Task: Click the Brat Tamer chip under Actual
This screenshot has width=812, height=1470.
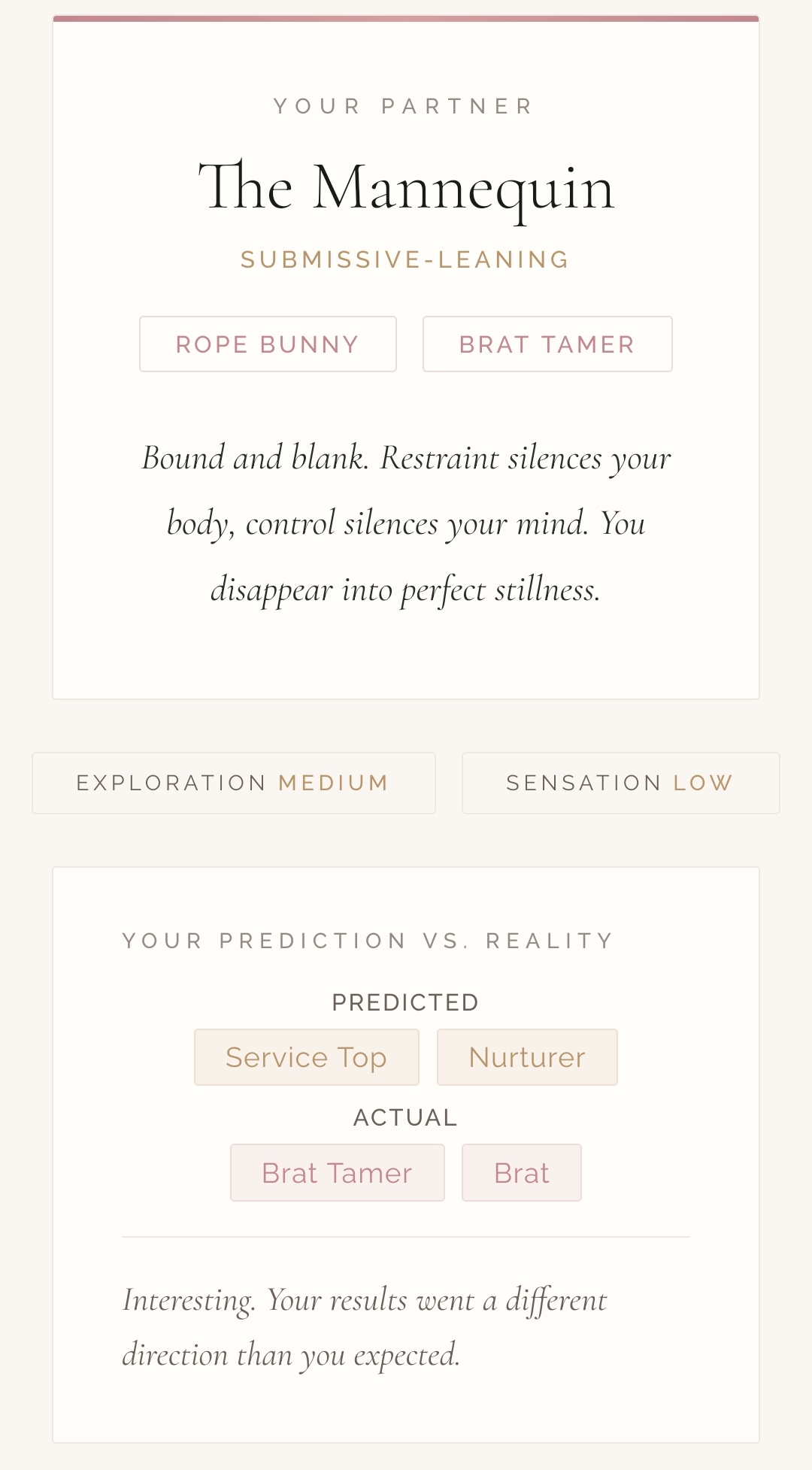Action: click(337, 1173)
